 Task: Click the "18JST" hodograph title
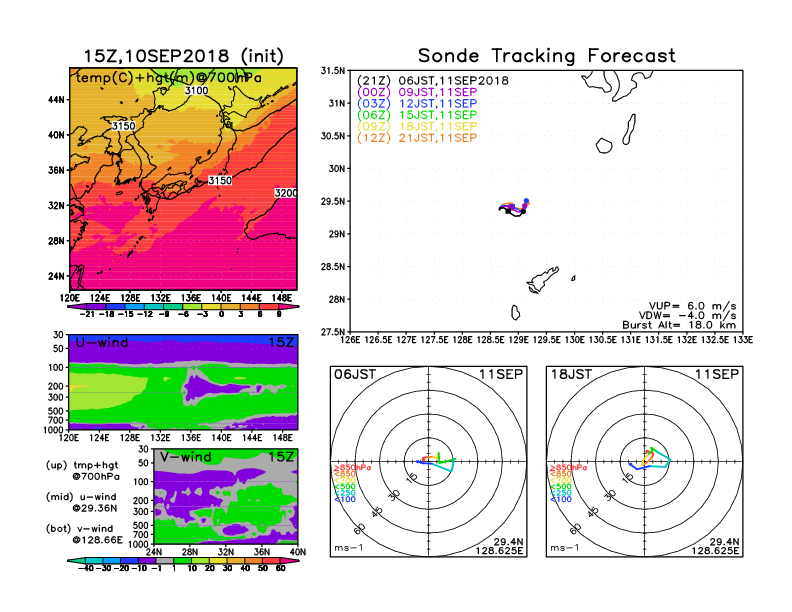(x=571, y=375)
